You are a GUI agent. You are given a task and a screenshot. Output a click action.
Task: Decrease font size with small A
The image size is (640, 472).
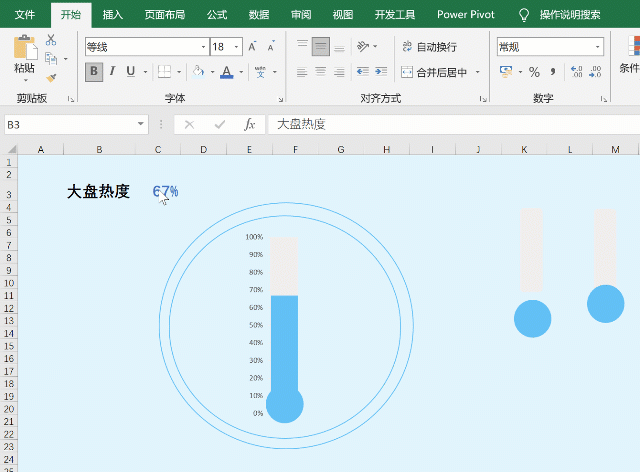click(x=271, y=47)
